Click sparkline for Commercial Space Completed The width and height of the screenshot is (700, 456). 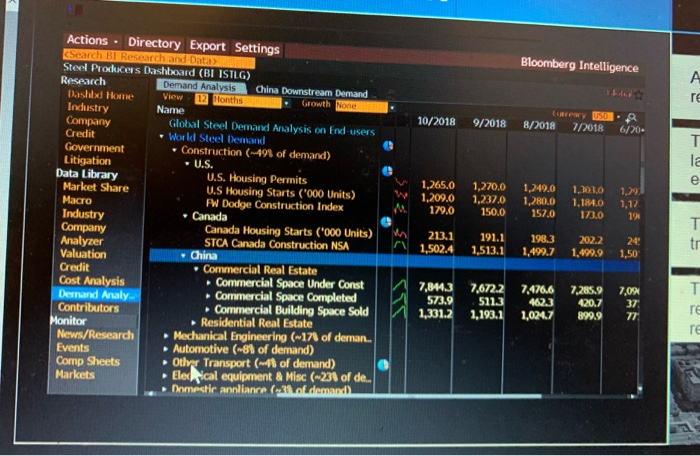click(400, 298)
